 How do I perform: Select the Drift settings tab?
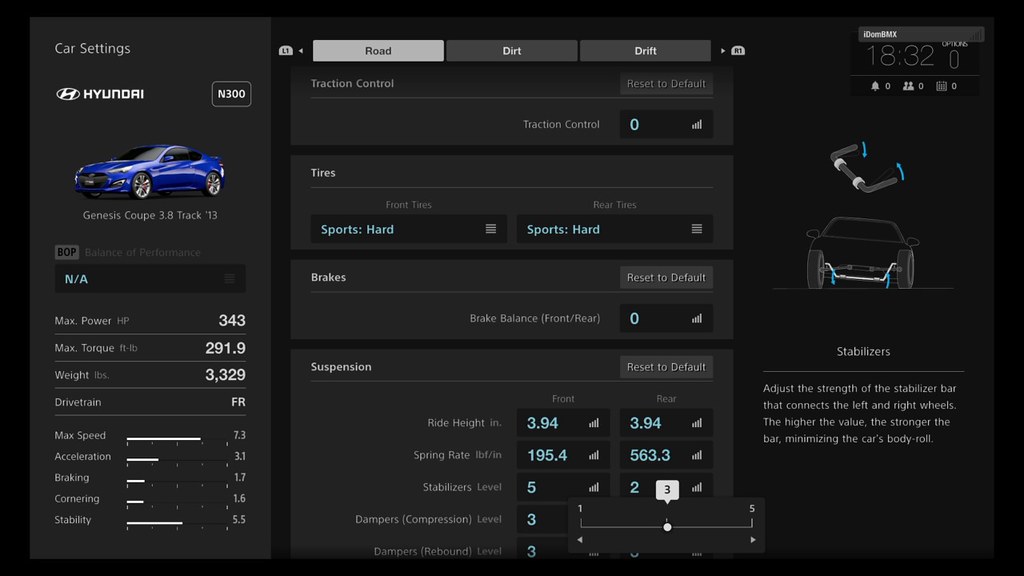(645, 51)
